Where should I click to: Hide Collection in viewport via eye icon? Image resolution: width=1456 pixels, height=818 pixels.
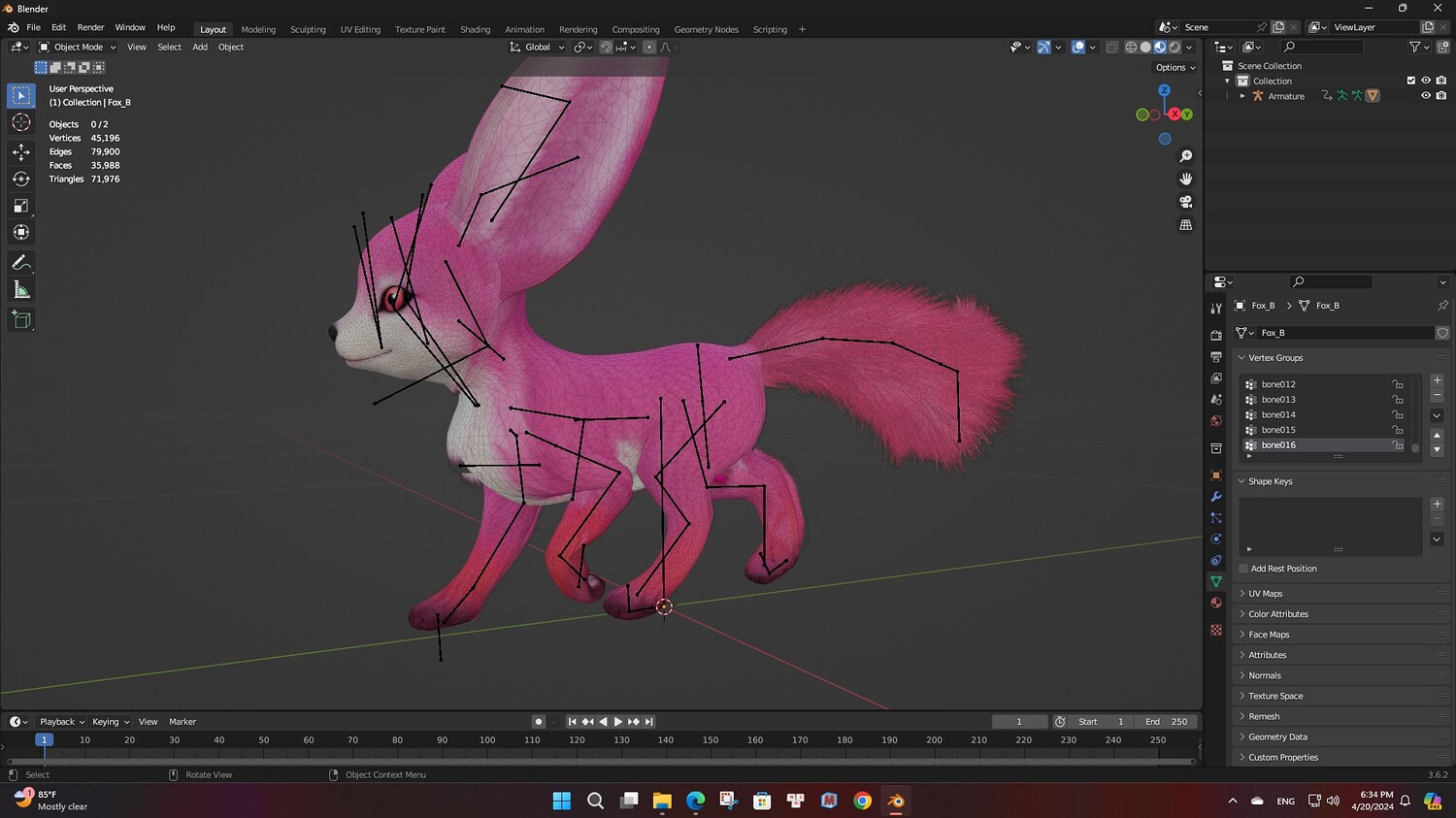1426,81
